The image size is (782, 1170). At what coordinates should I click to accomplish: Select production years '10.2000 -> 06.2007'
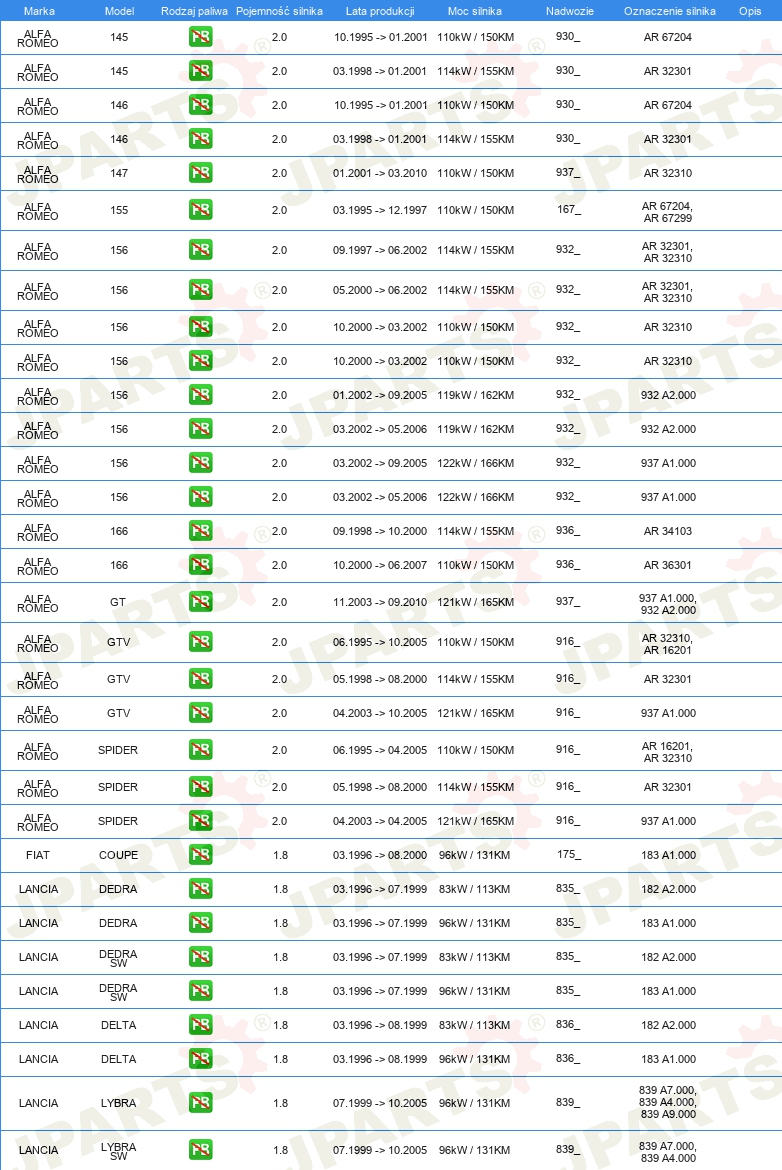point(380,565)
